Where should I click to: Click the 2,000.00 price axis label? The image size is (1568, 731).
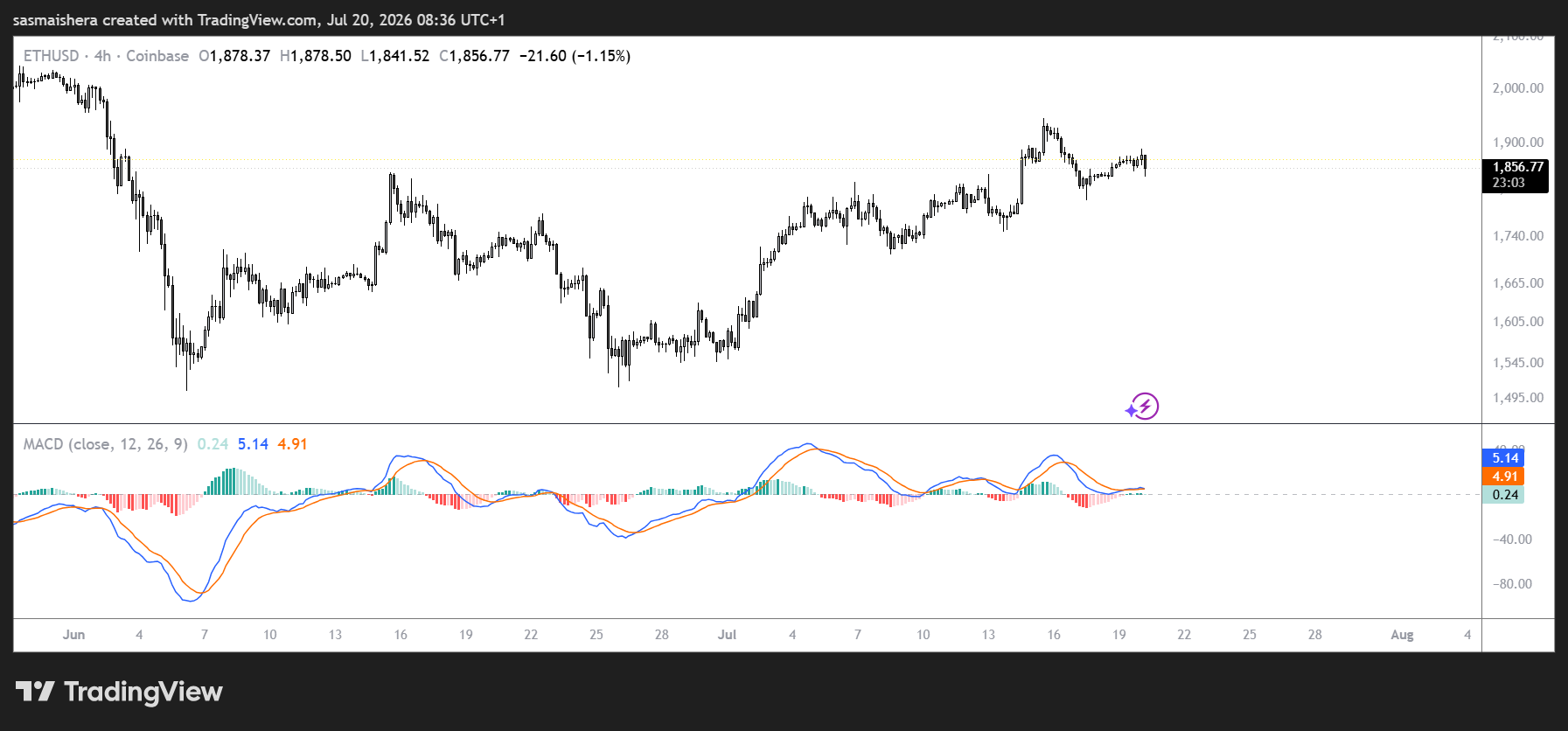pos(1518,88)
